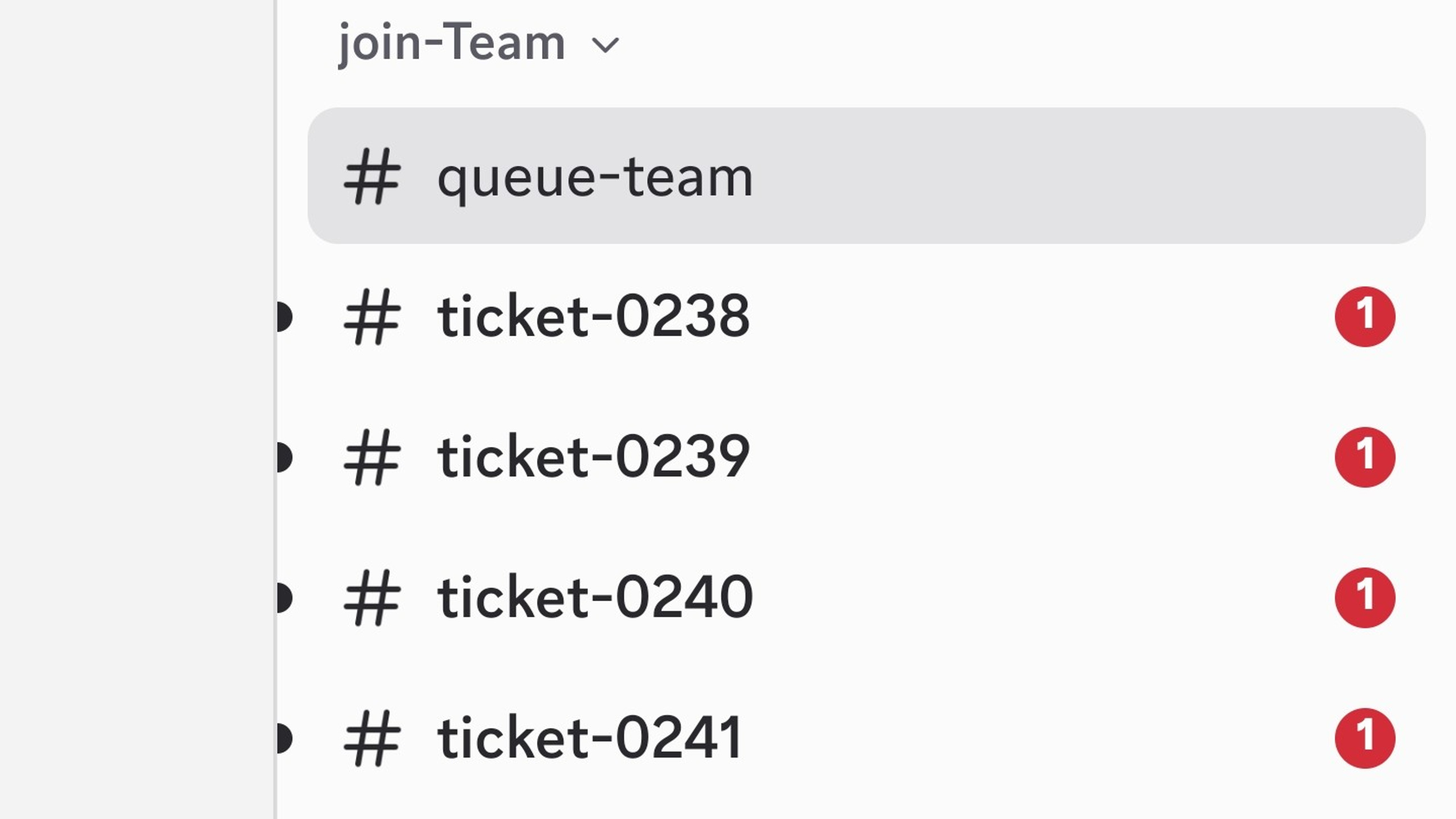Image resolution: width=1456 pixels, height=819 pixels.
Task: Click the hash icon beside ticket-0239
Action: pos(373,457)
